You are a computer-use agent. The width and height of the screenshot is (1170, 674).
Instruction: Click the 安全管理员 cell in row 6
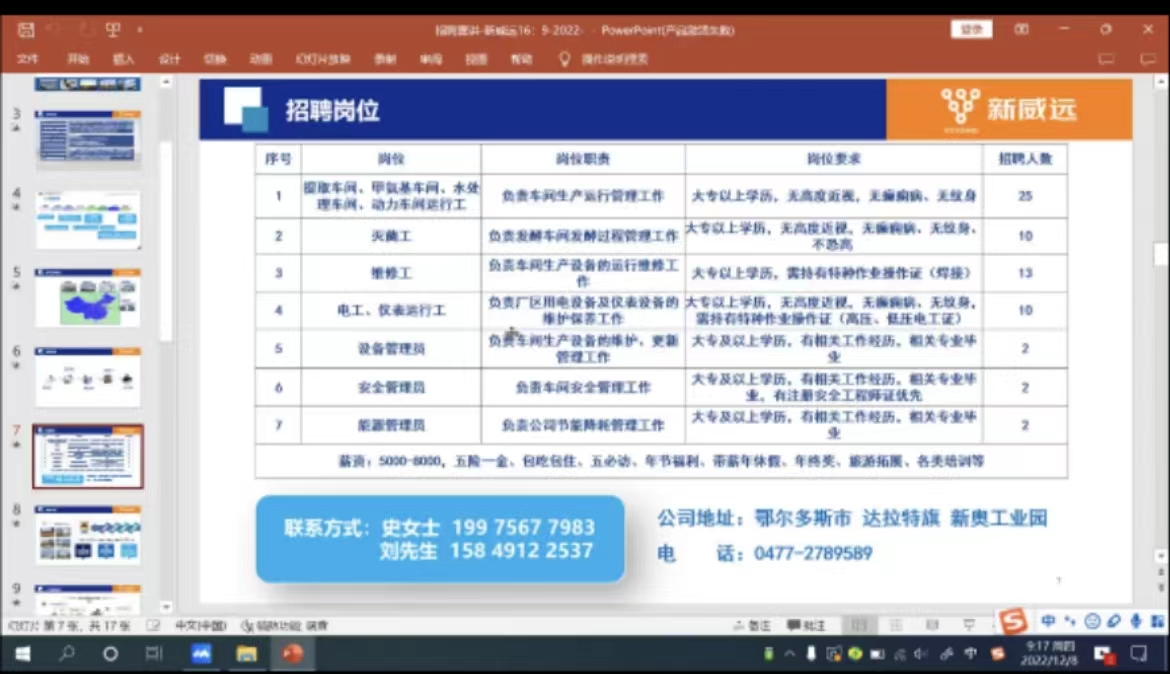[x=391, y=387]
